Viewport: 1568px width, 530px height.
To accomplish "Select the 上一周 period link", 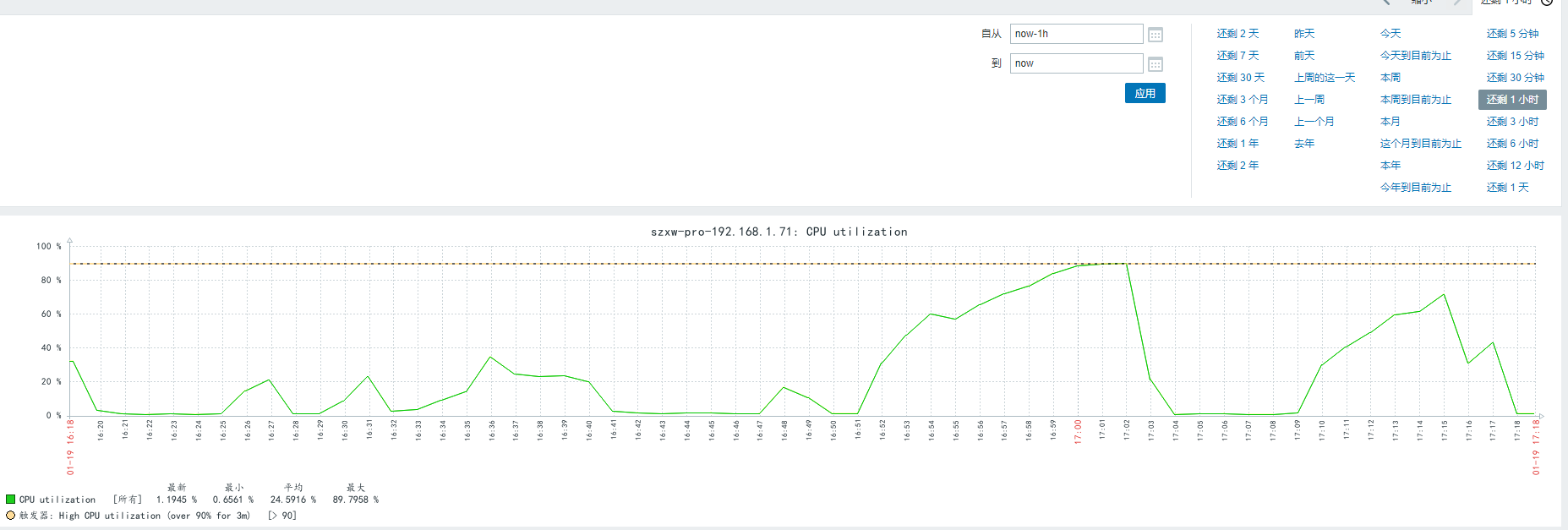I will 1309,100.
